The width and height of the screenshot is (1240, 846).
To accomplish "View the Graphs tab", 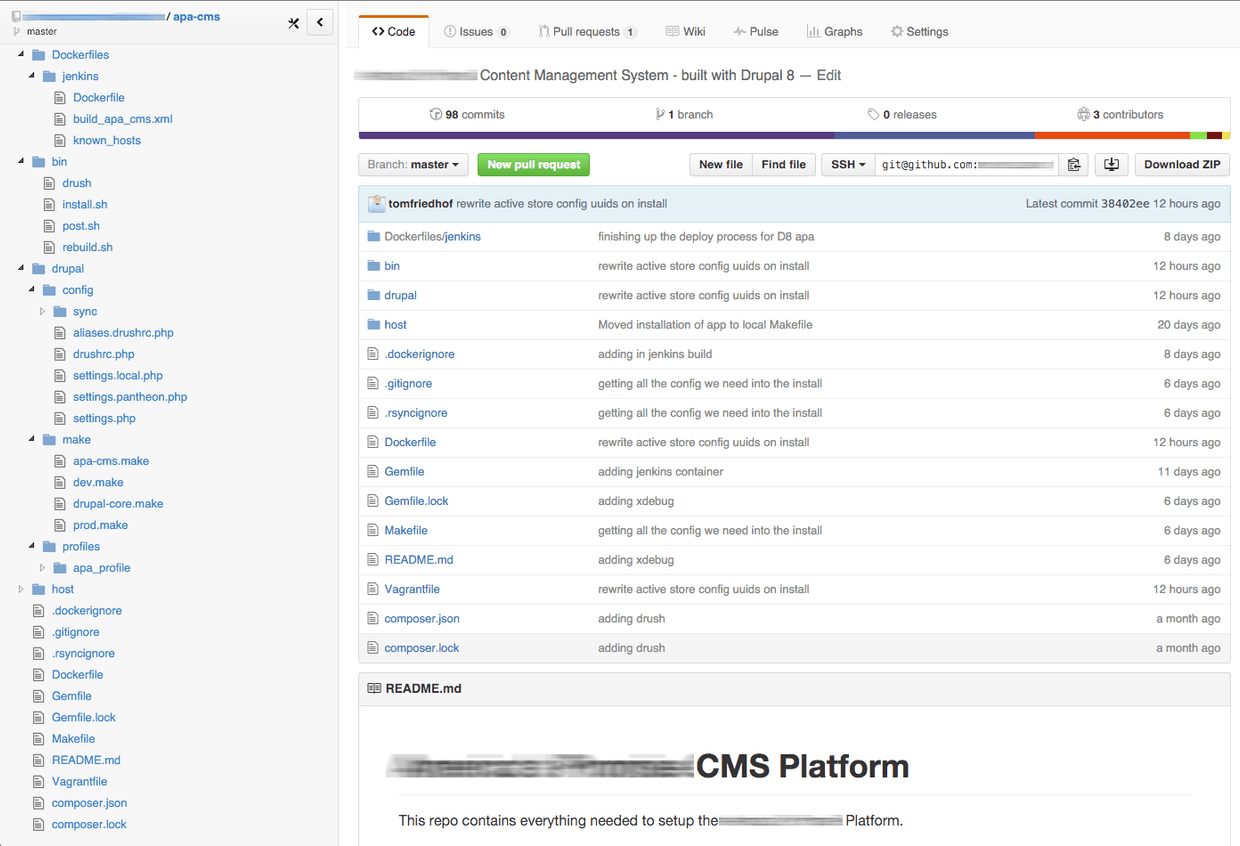I will click(x=835, y=32).
